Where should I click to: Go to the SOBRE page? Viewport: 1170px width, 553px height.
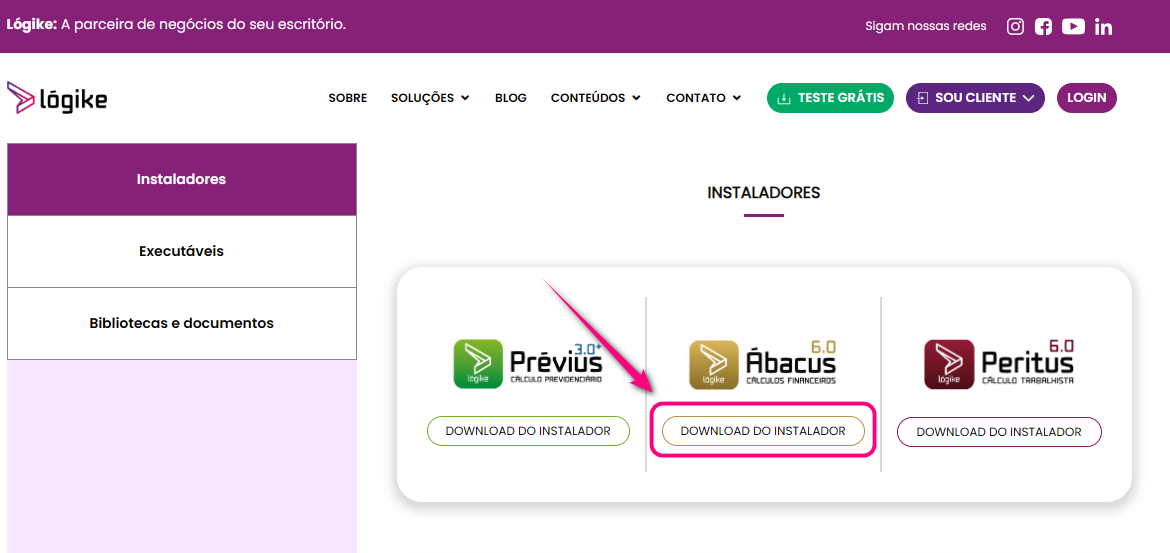click(348, 98)
